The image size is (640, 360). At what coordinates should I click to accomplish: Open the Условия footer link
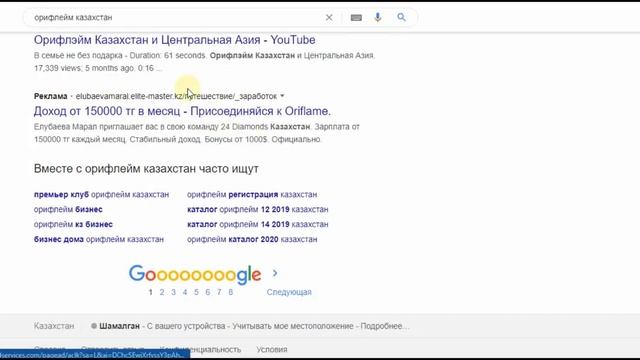[x=272, y=350]
